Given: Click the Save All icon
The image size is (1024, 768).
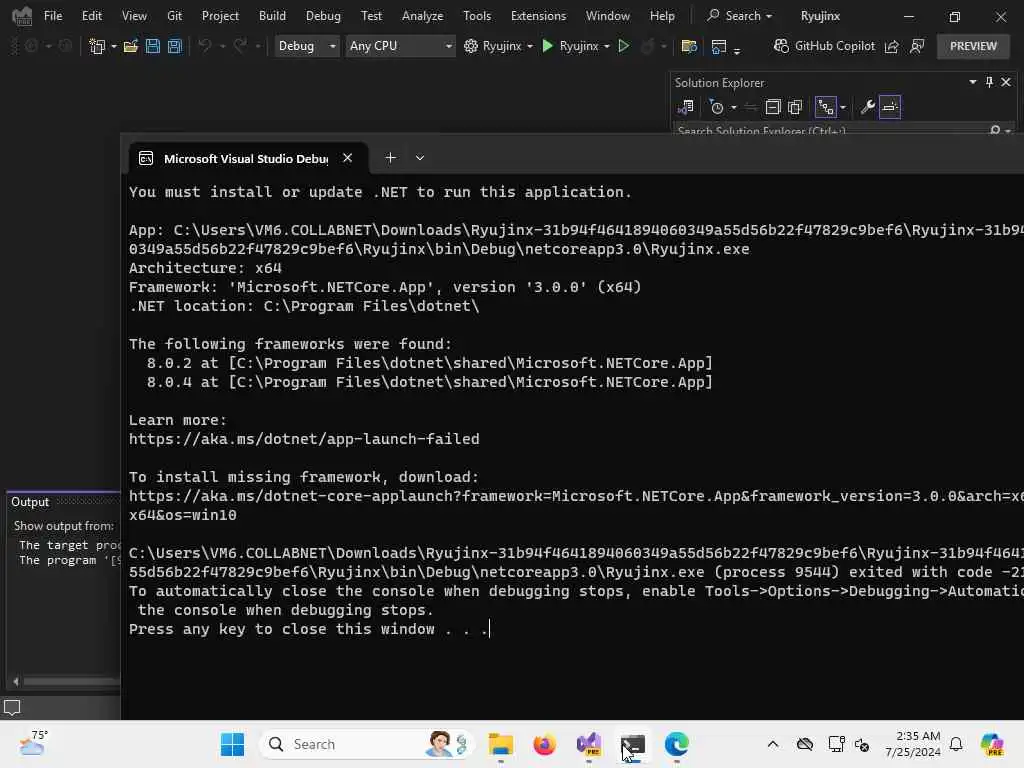Looking at the screenshot, I should pyautogui.click(x=174, y=46).
